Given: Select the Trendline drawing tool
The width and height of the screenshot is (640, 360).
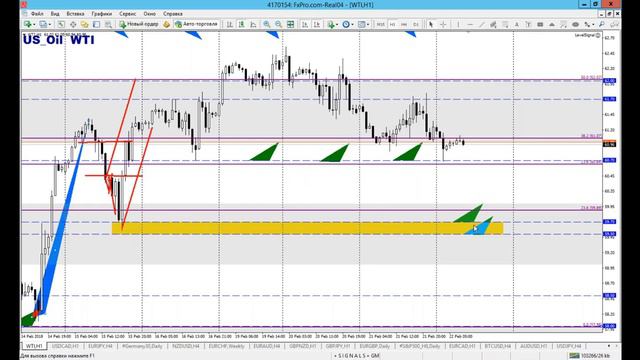Looking at the screenshot, I should (482, 24).
